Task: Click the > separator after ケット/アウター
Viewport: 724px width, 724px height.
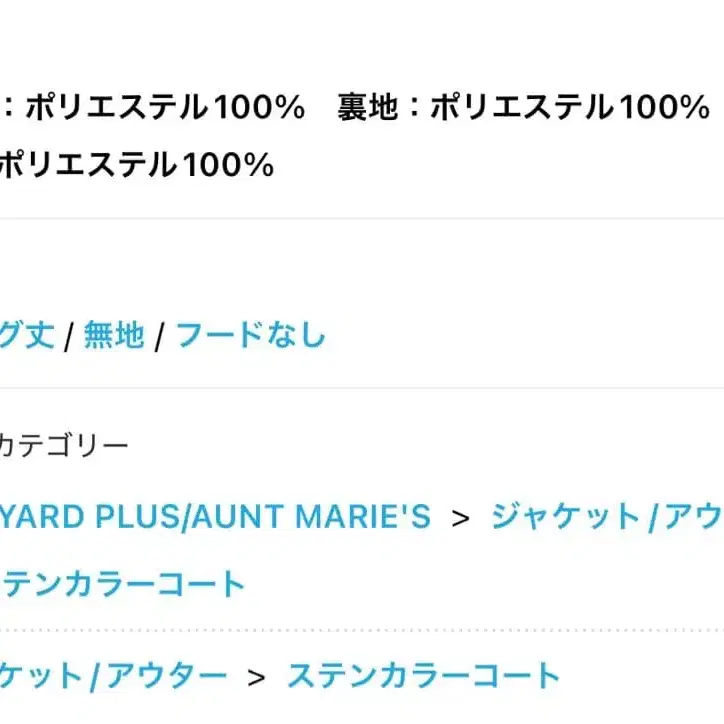Action: click(x=257, y=677)
